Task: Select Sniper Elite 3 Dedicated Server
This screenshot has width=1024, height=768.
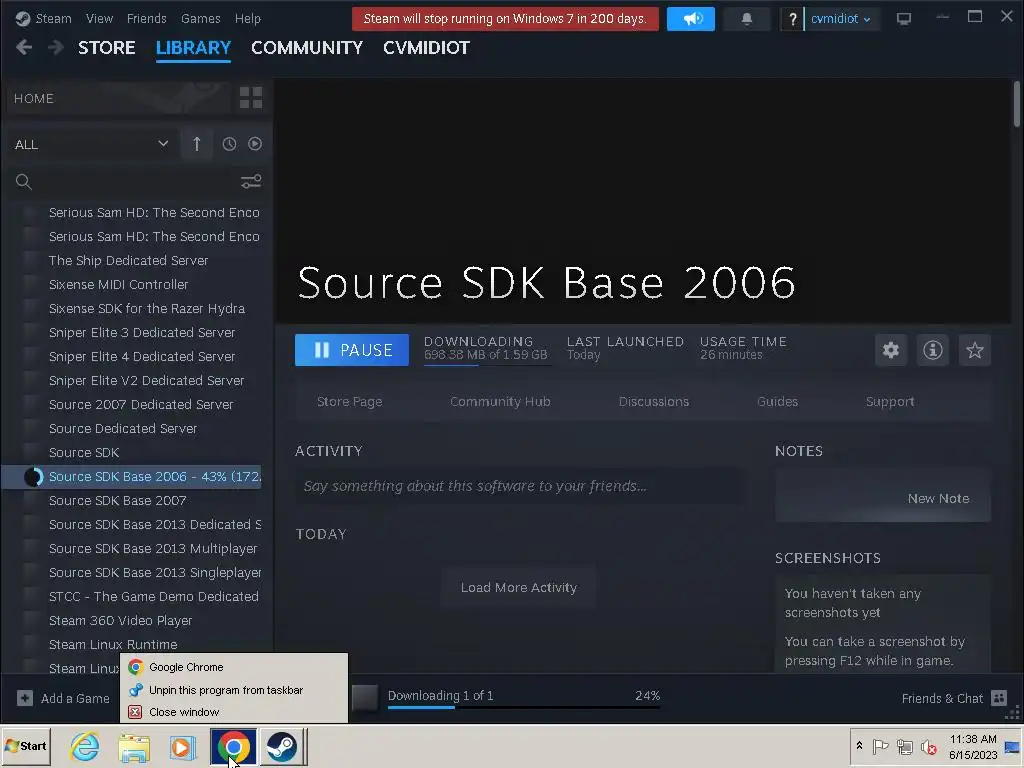Action: 142,332
